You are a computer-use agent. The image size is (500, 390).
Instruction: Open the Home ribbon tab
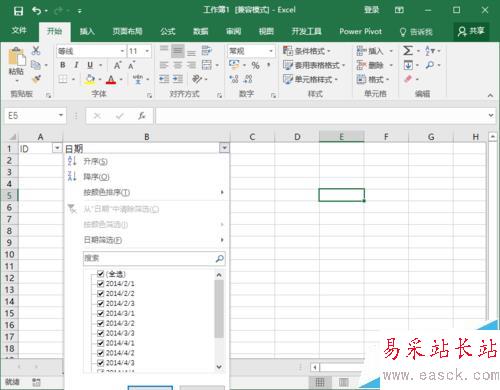click(54, 31)
